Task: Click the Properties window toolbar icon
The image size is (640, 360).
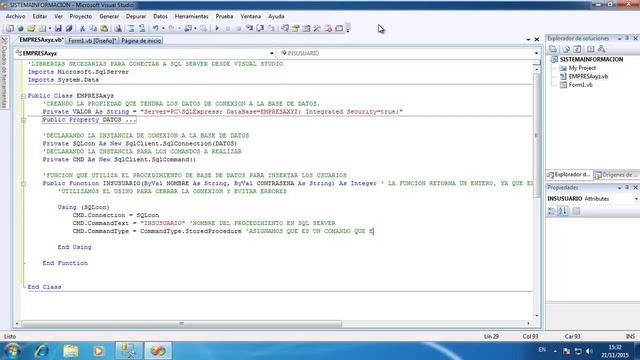Action: [x=296, y=29]
